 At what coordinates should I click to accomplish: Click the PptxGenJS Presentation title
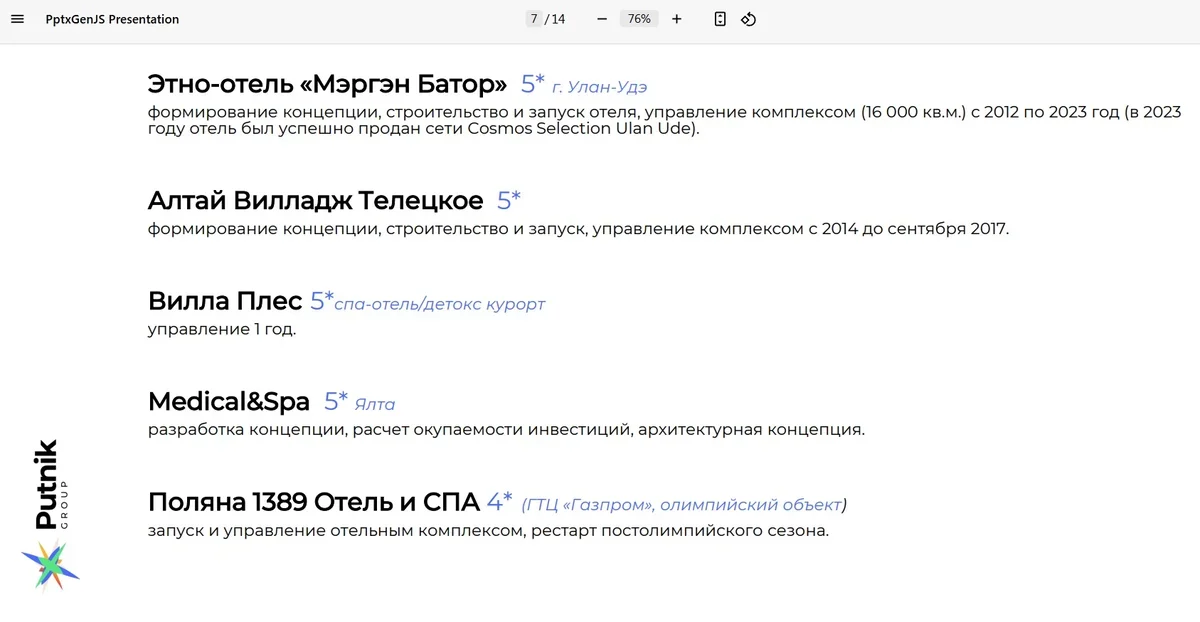(112, 19)
